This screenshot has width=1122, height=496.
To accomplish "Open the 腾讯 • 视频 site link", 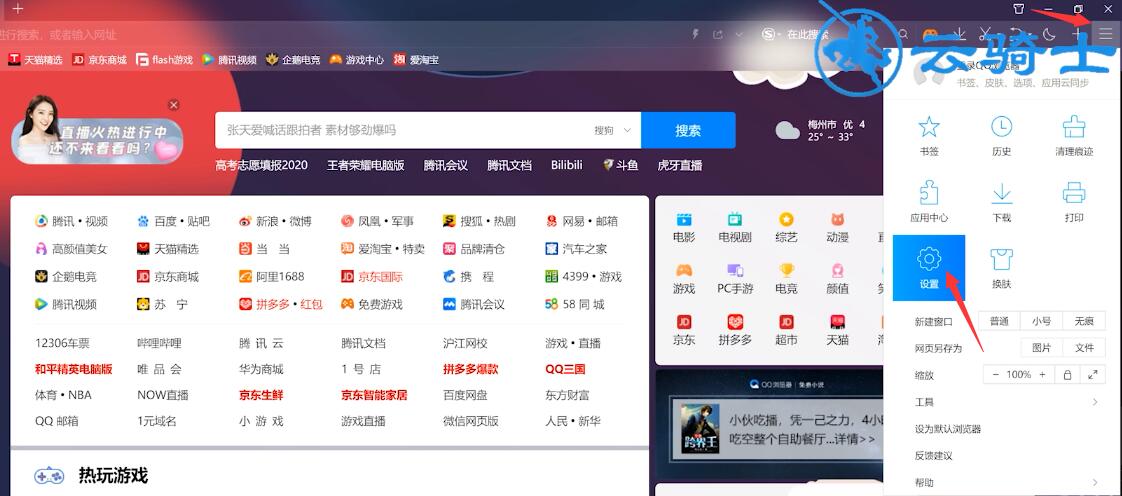I will pyautogui.click(x=71, y=221).
